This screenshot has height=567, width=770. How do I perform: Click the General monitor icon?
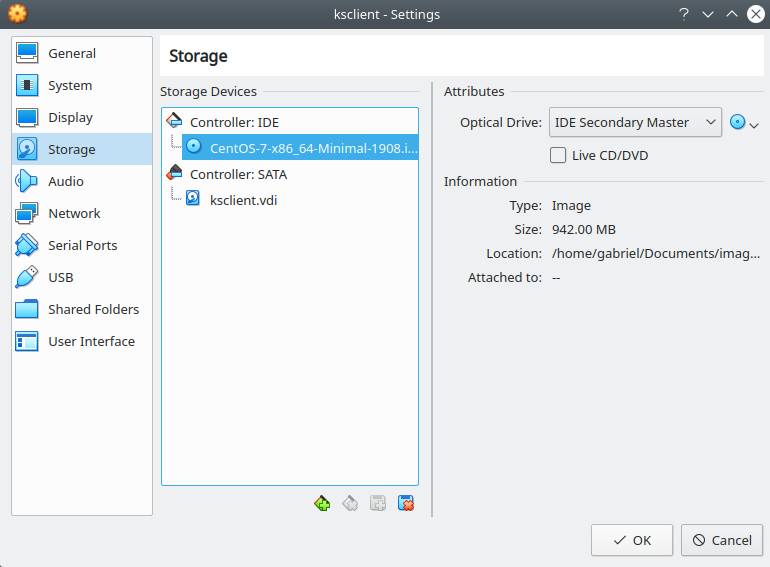tap(27, 53)
